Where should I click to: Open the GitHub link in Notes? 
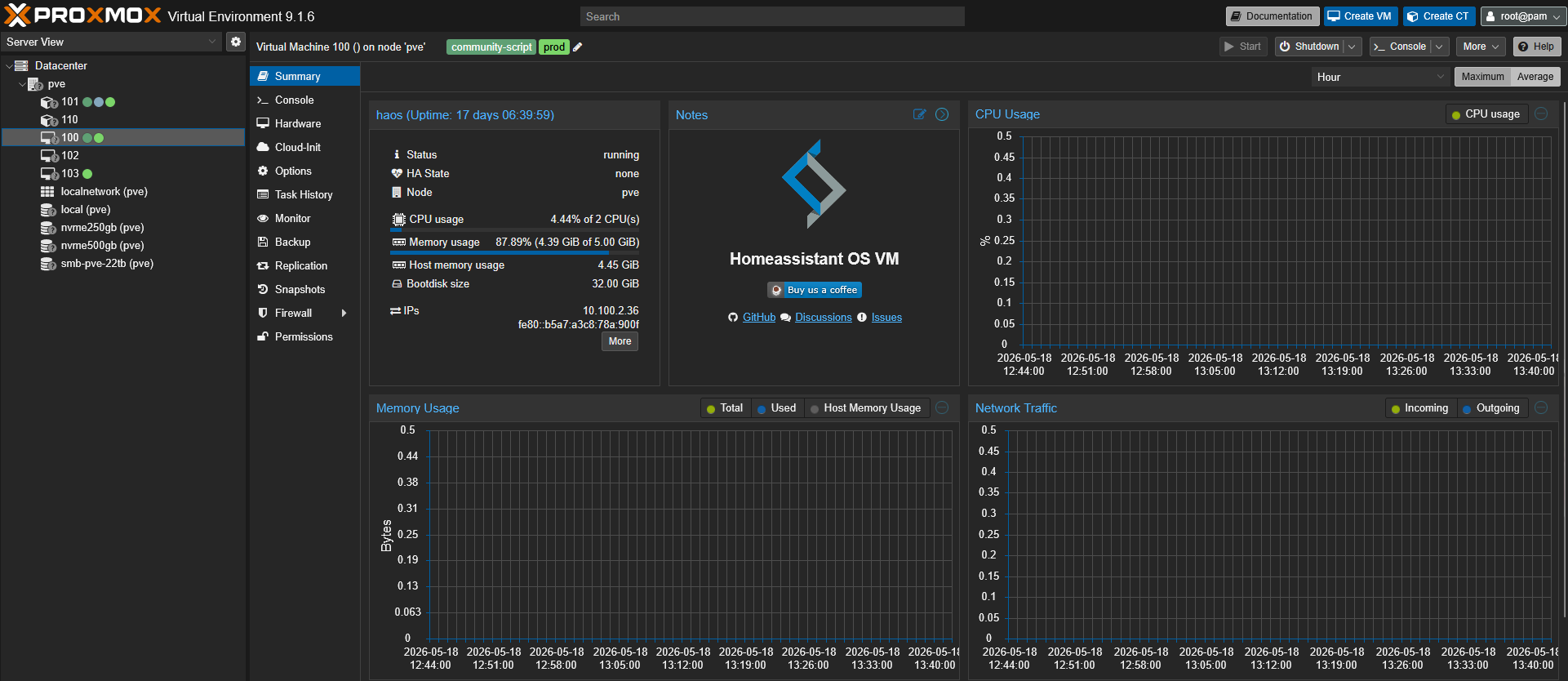click(x=759, y=318)
